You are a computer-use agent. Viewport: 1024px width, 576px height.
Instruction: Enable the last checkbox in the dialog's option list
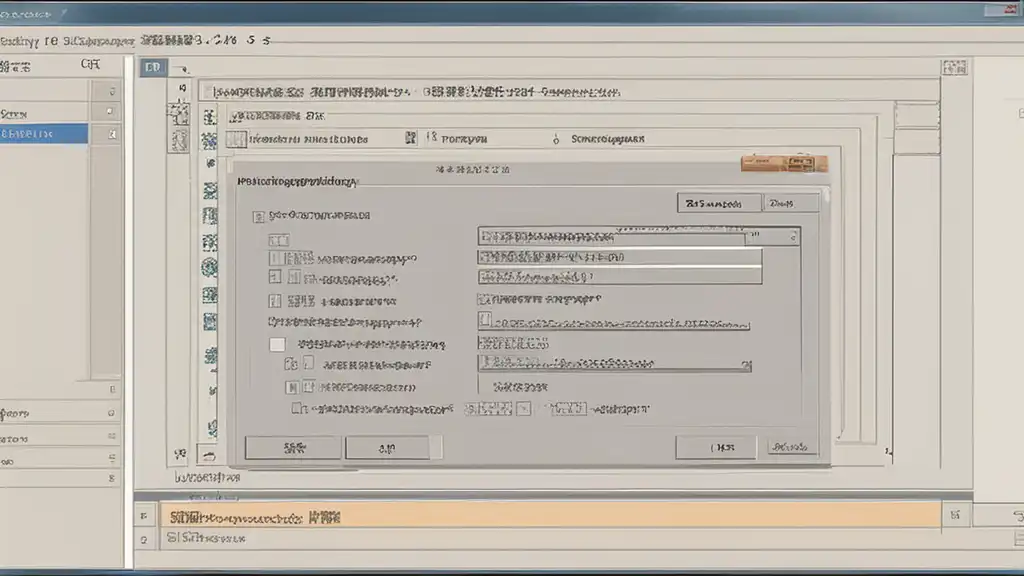click(x=297, y=408)
